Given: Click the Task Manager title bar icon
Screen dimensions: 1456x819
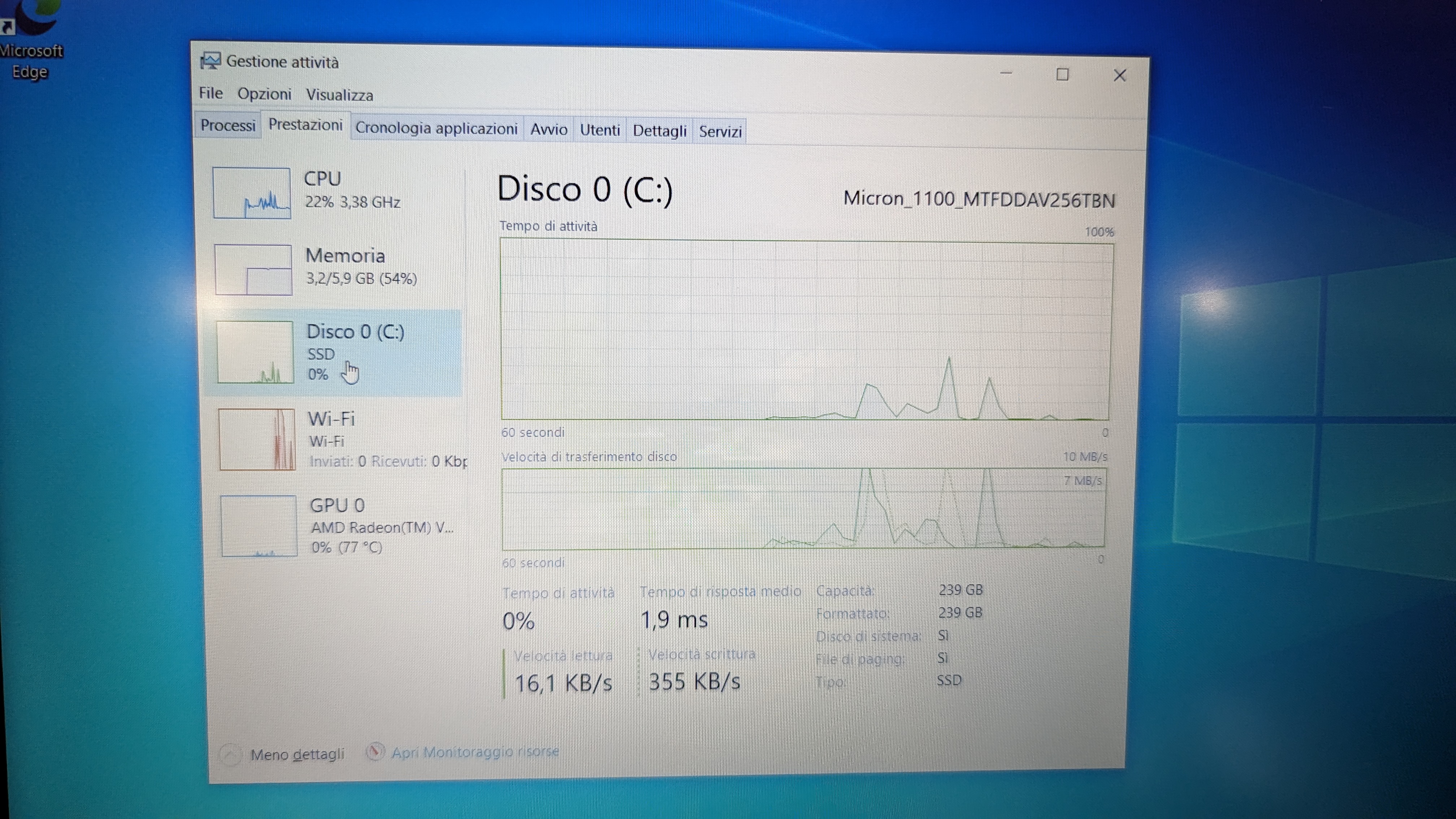Looking at the screenshot, I should [210, 60].
